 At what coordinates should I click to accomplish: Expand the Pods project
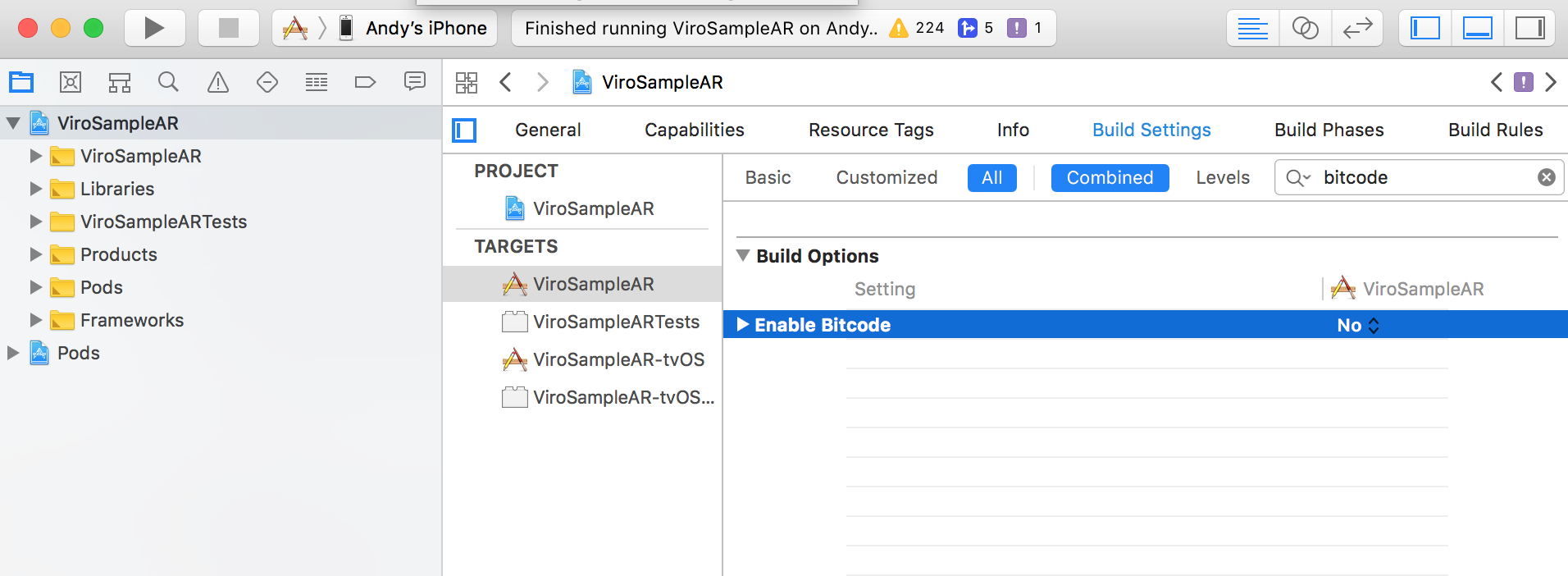click(x=13, y=353)
